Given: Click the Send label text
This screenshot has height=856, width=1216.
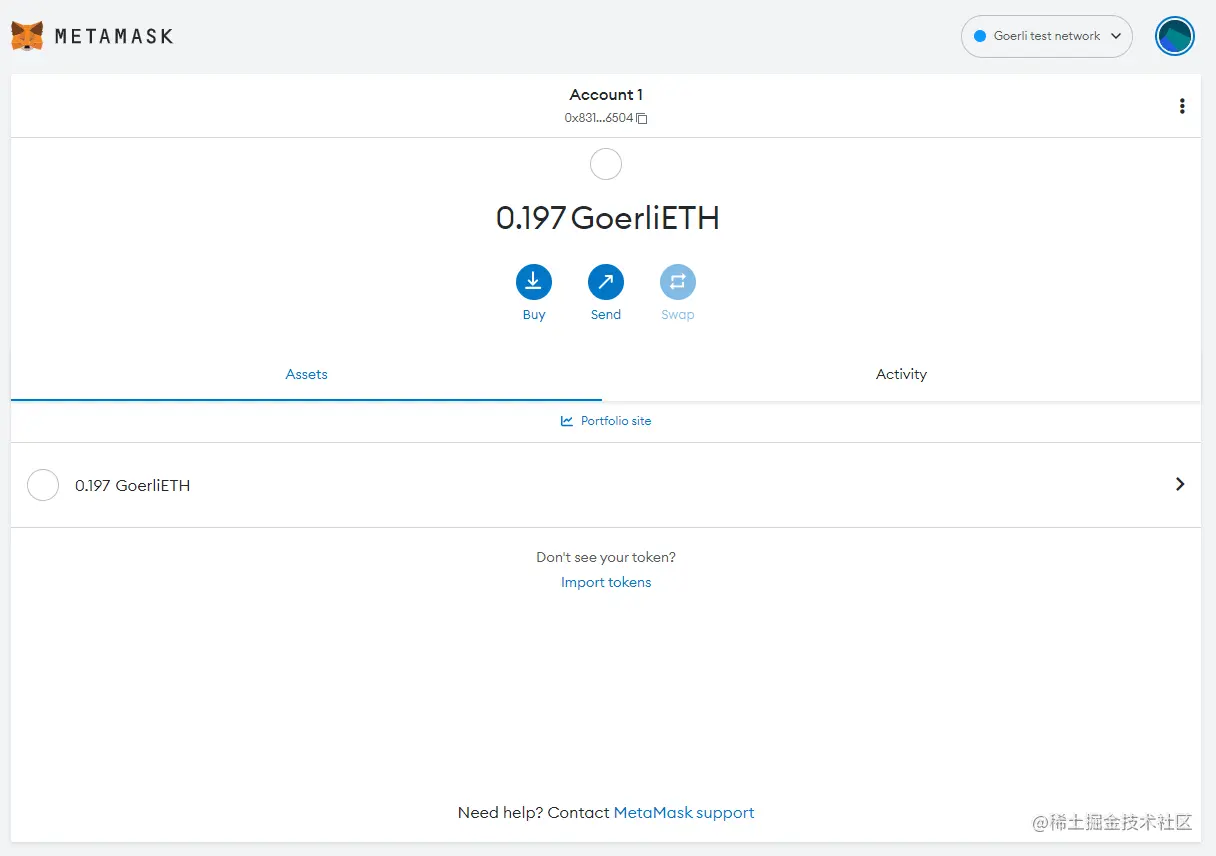Looking at the screenshot, I should click(x=606, y=314).
